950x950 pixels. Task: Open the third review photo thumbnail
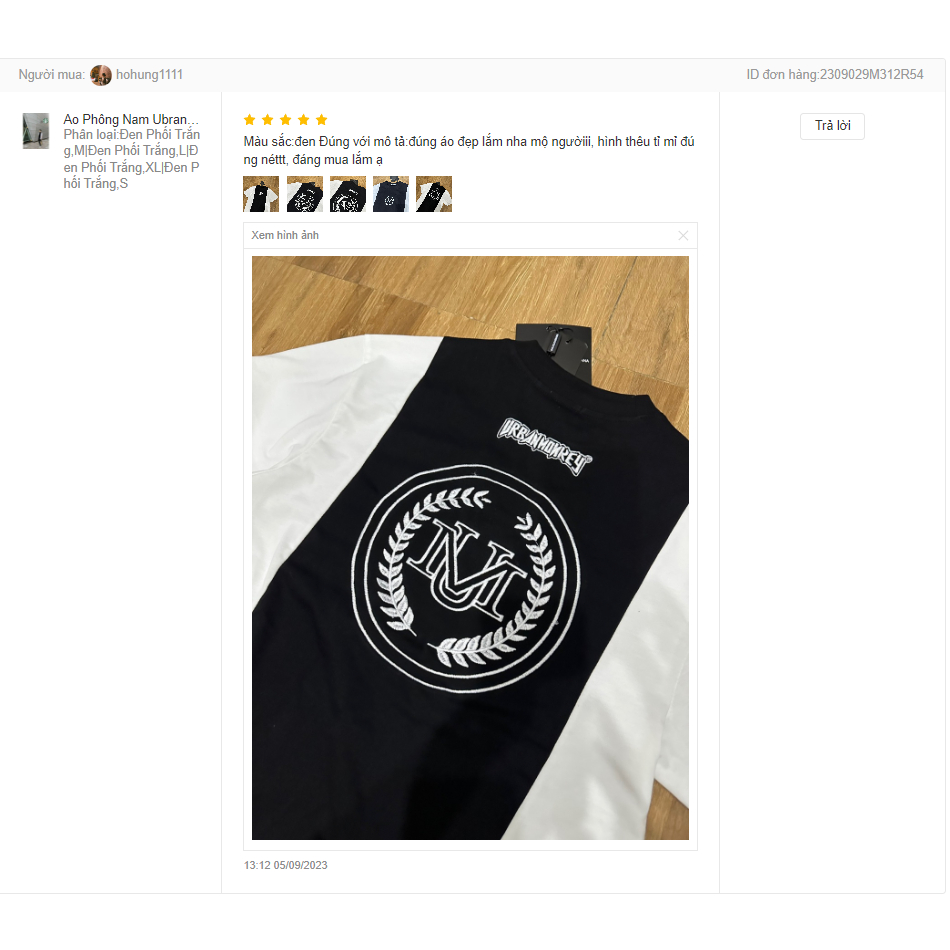pyautogui.click(x=348, y=194)
